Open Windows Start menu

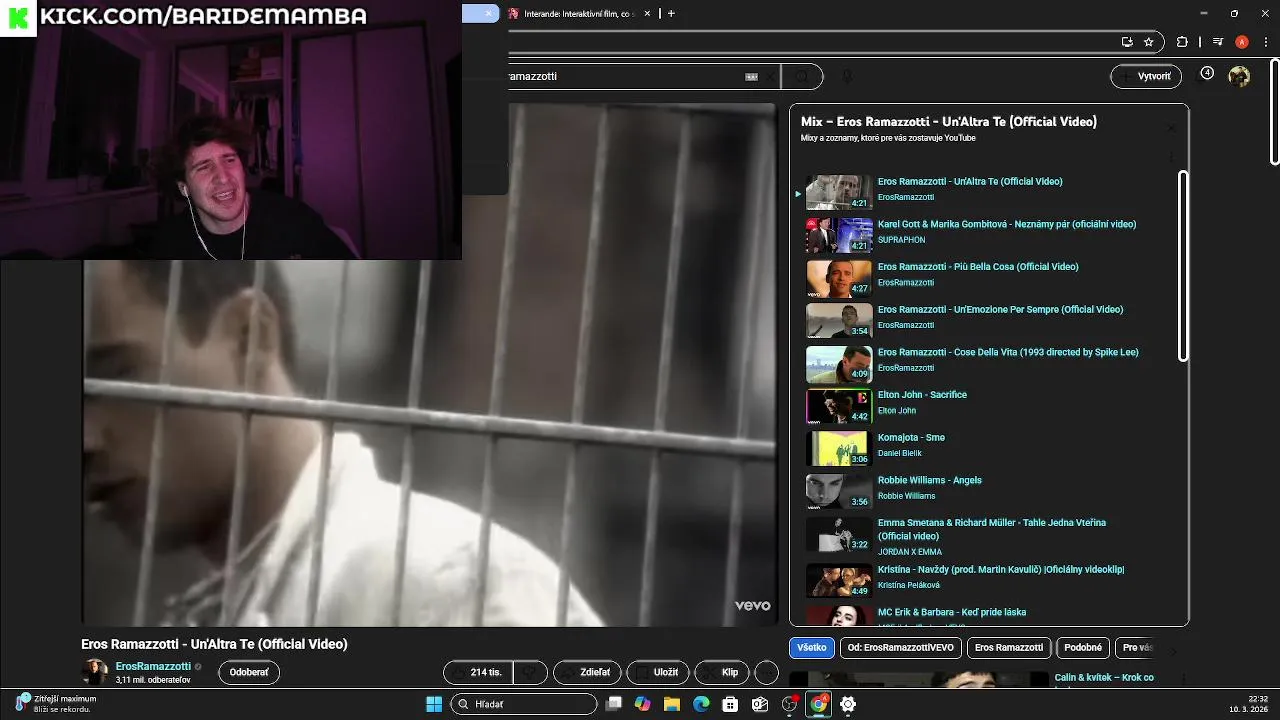[x=434, y=704]
